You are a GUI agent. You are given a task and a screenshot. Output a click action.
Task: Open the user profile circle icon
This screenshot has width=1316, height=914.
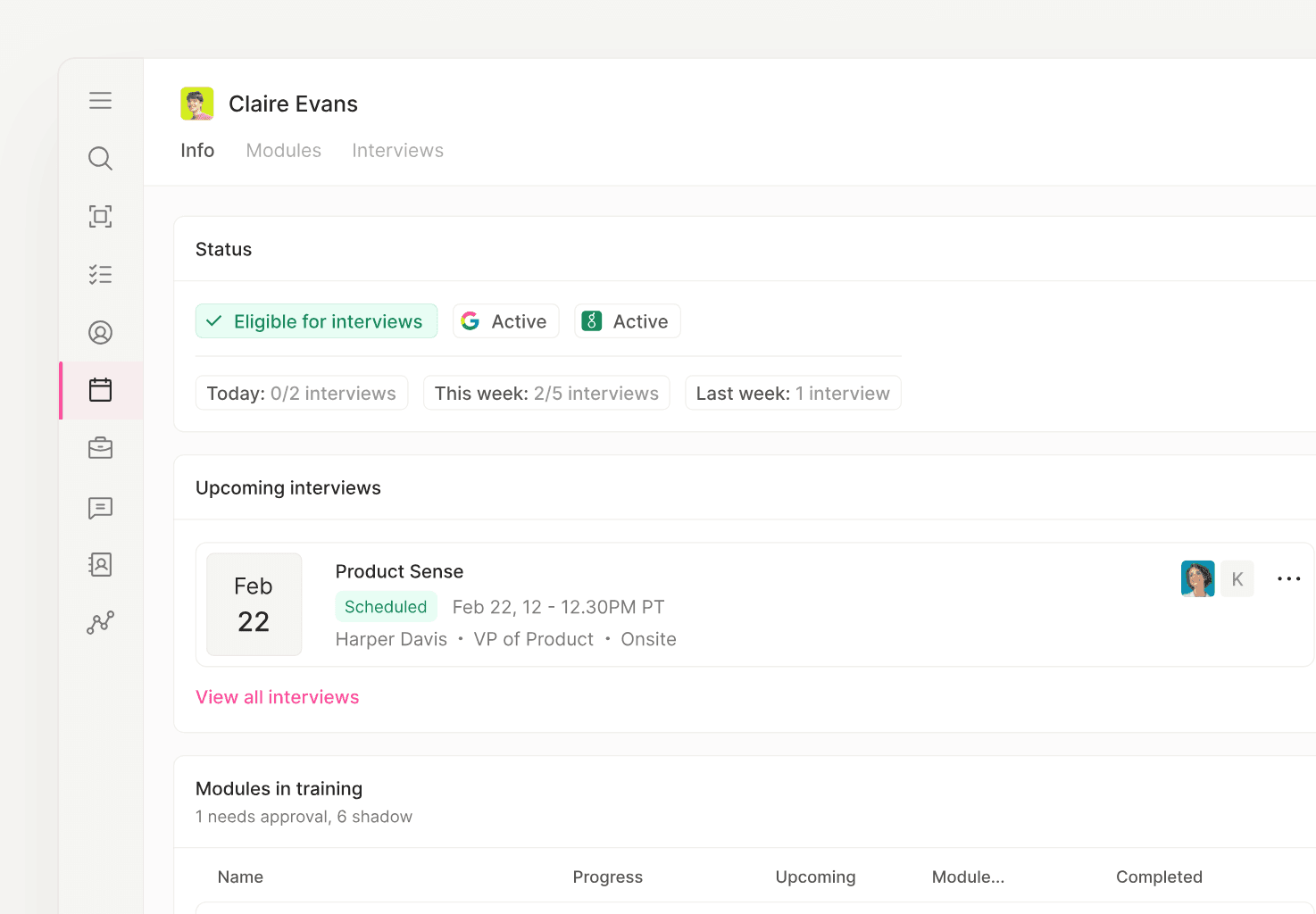pos(100,332)
